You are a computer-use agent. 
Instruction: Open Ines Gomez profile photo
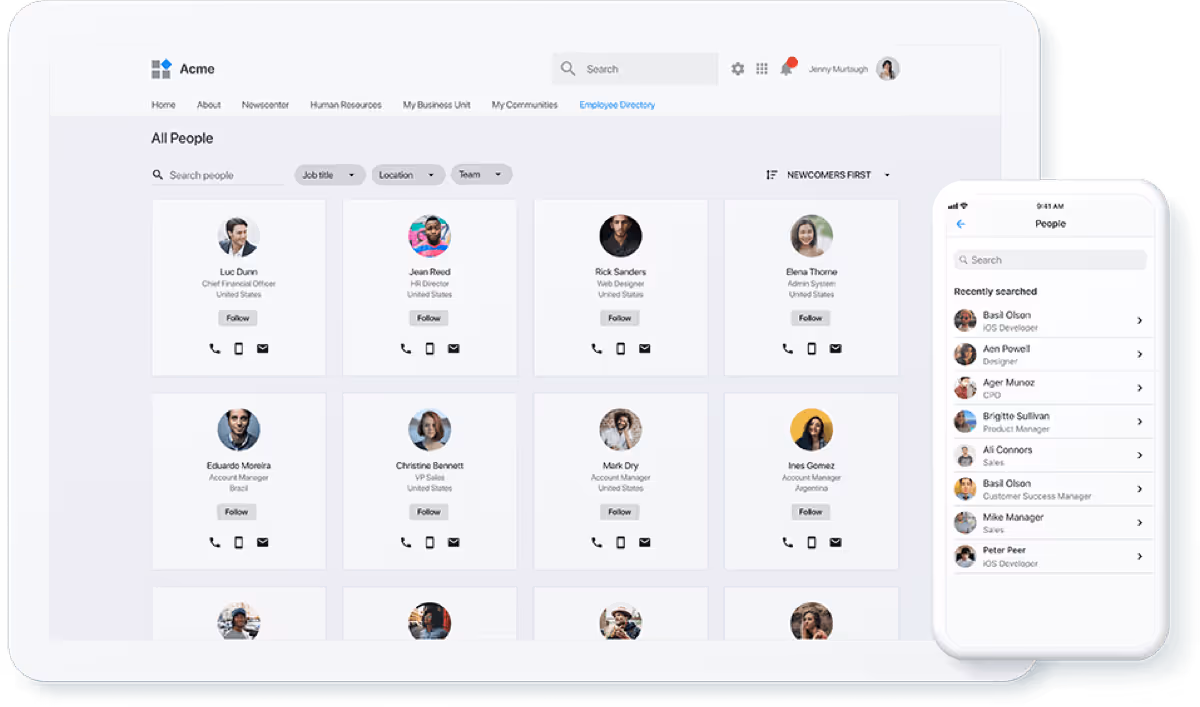(811, 430)
